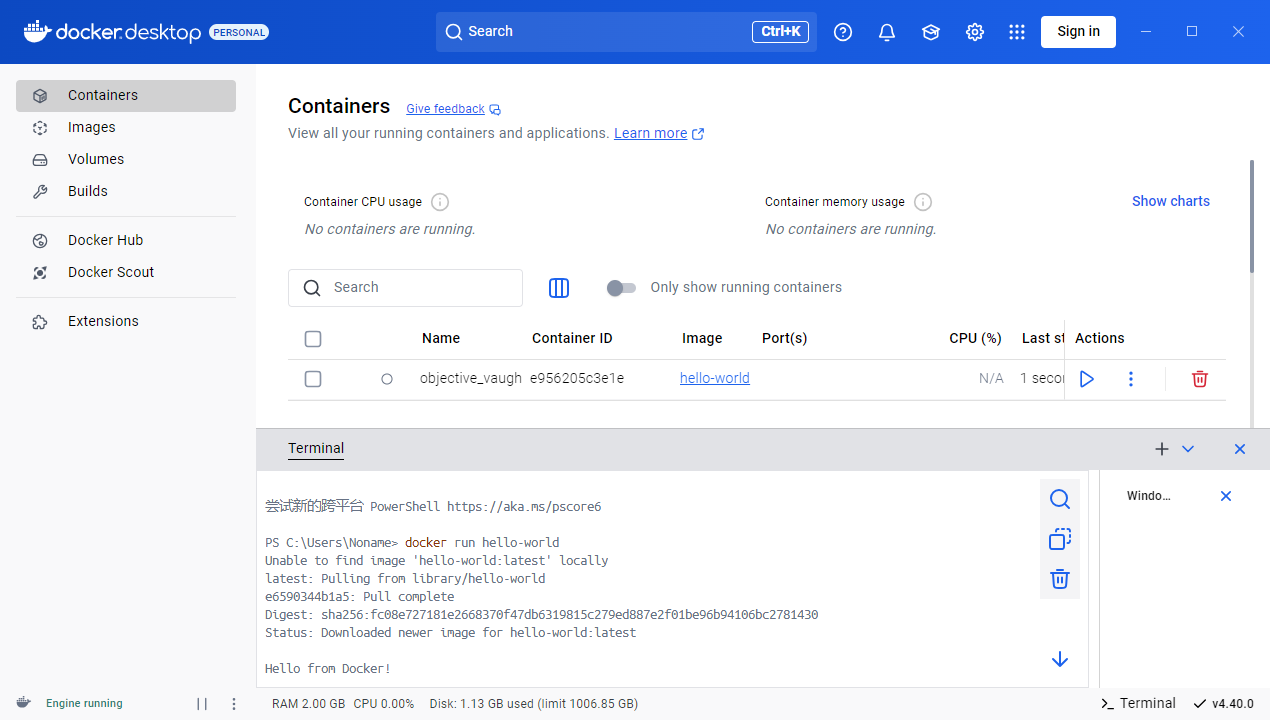Screen dimensions: 1270x720
Task: Open Extensions from the sidebar
Action: coord(126,322)
